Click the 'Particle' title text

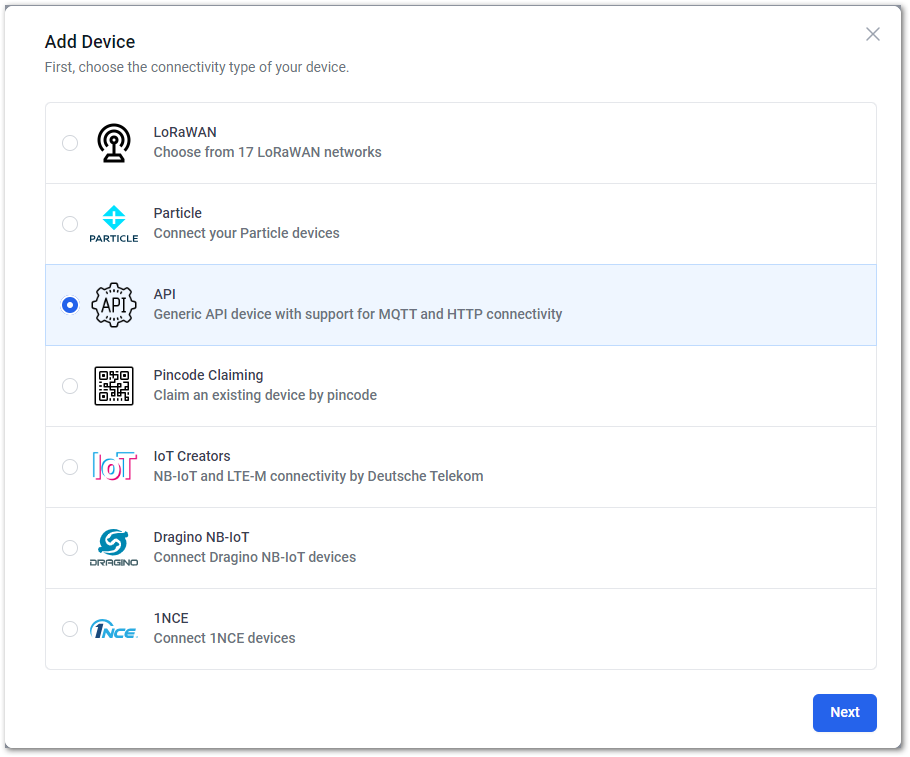pyautogui.click(x=178, y=213)
